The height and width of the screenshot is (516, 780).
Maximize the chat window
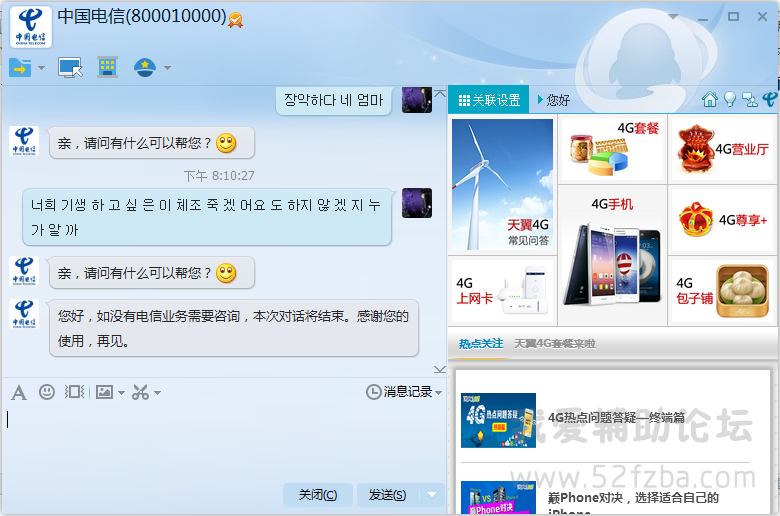(733, 16)
